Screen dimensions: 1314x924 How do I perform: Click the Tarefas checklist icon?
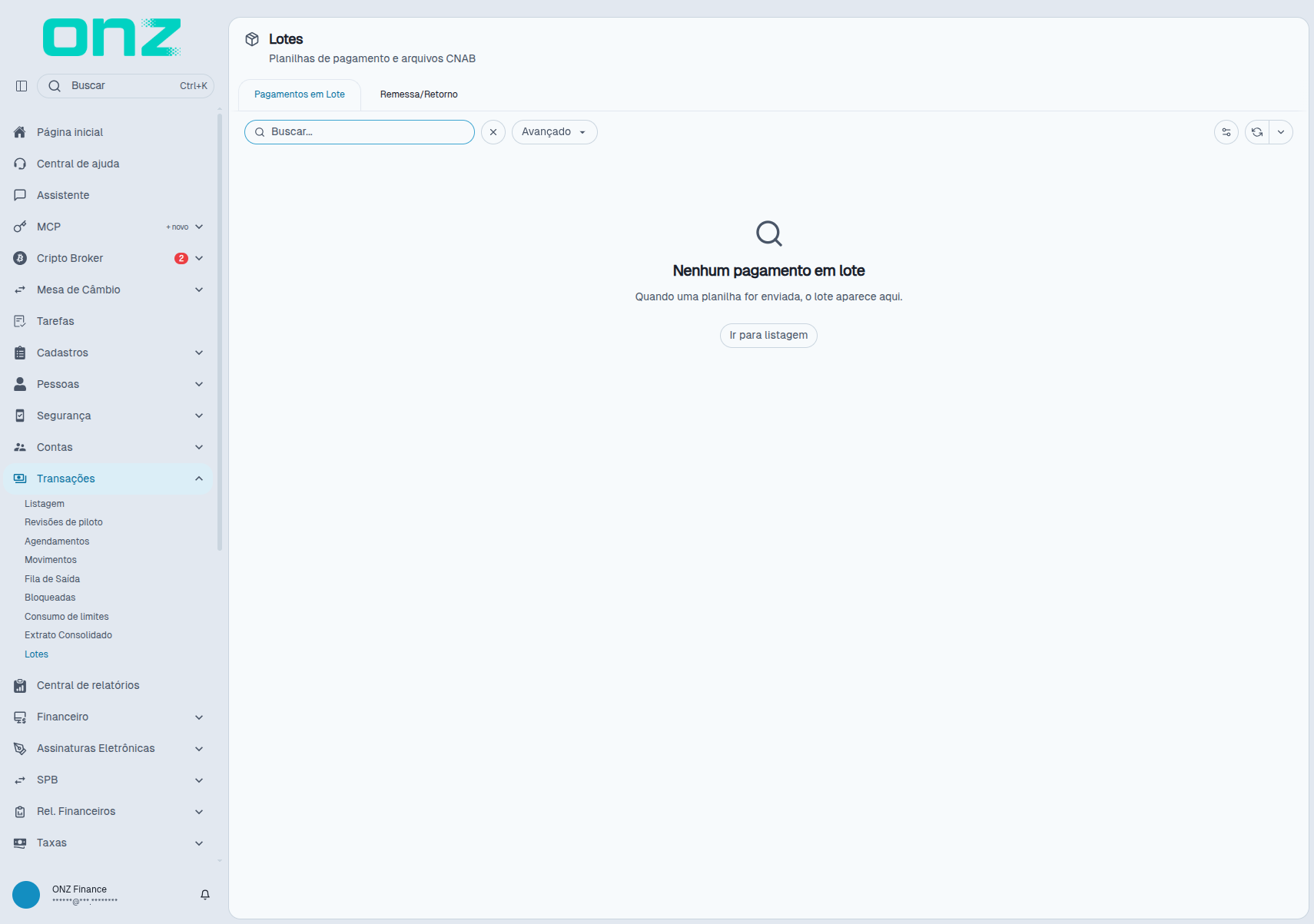(x=20, y=321)
